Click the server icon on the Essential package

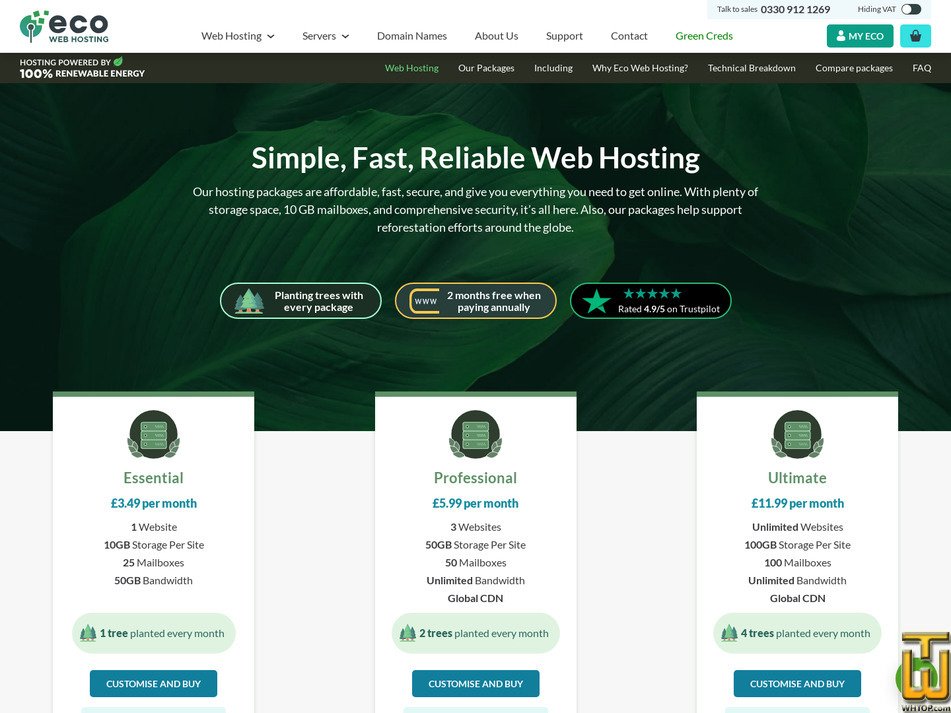(x=153, y=435)
